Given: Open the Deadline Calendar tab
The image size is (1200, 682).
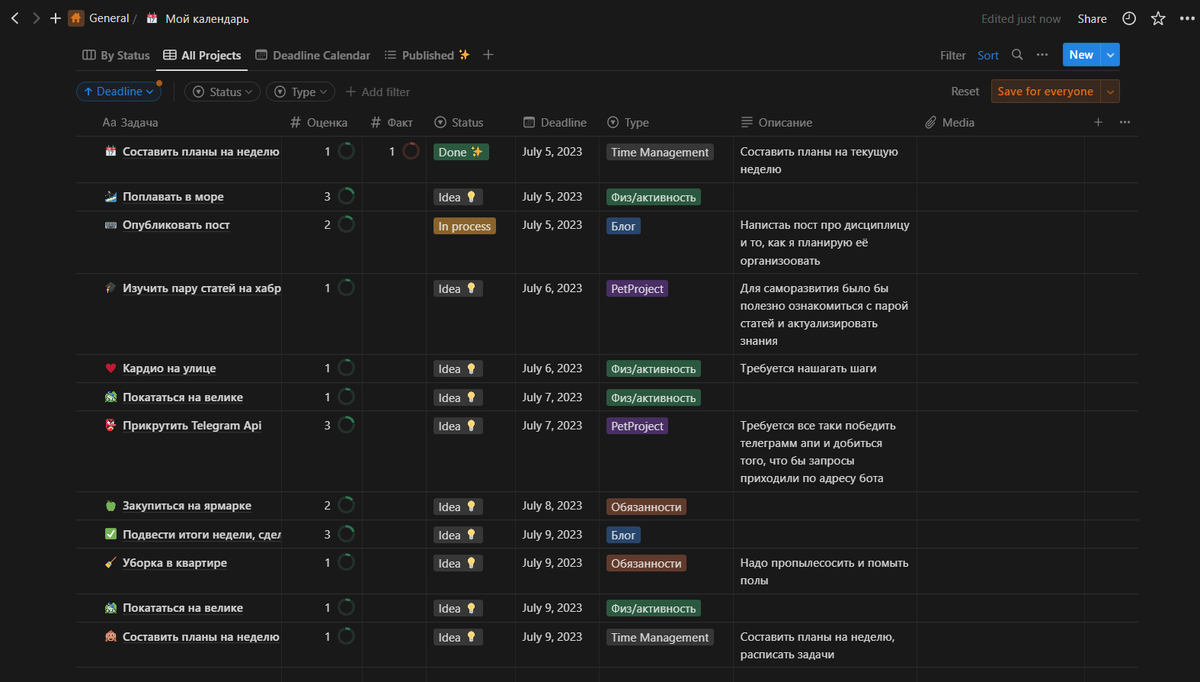Looking at the screenshot, I should [313, 55].
